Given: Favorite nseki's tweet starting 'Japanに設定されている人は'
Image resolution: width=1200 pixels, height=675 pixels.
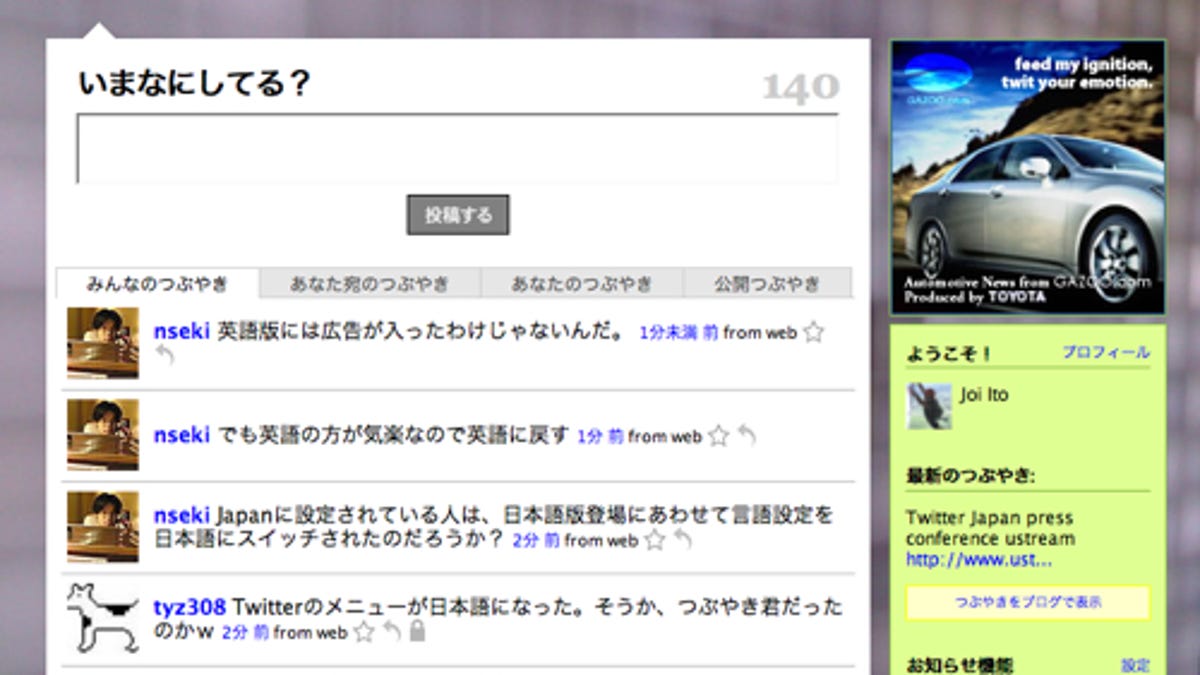Looking at the screenshot, I should coord(654,540).
